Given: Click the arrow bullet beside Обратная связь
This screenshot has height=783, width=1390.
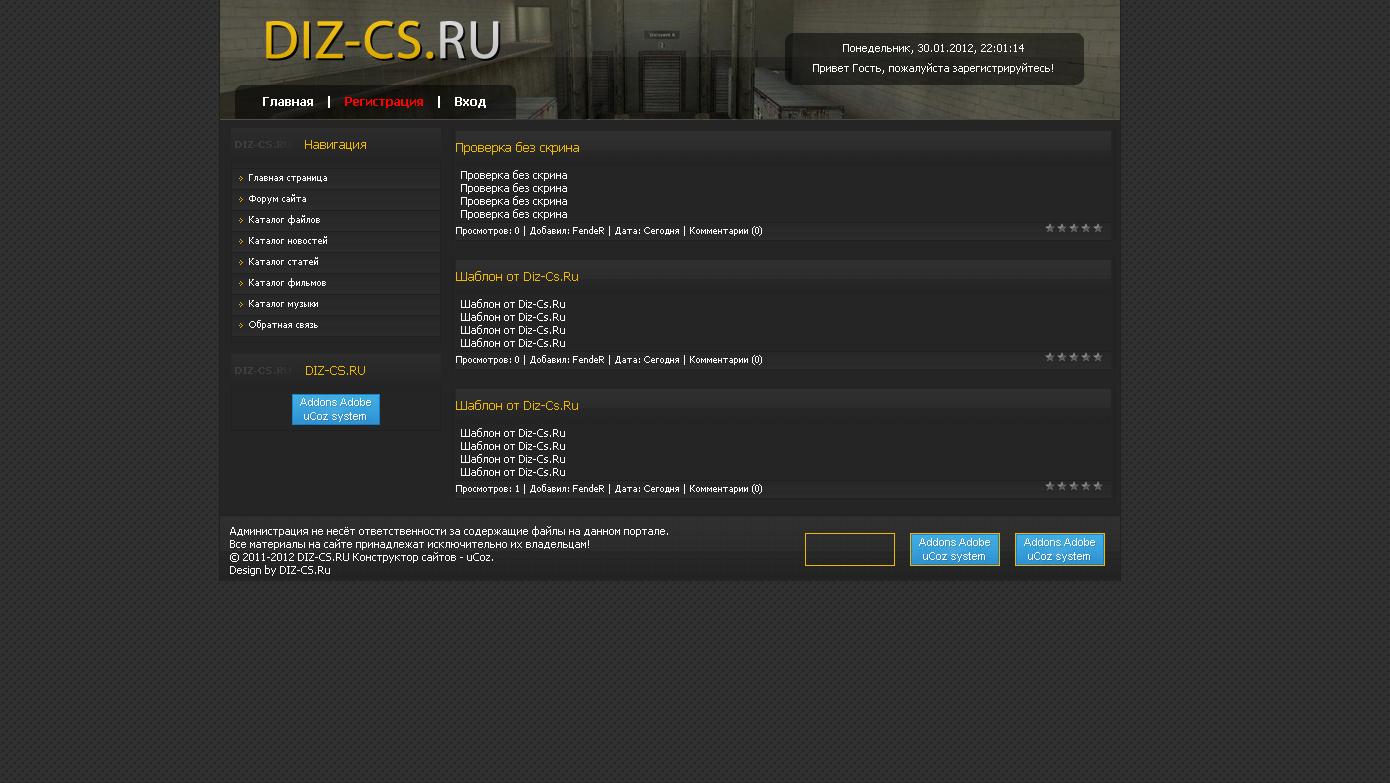Looking at the screenshot, I should point(241,325).
